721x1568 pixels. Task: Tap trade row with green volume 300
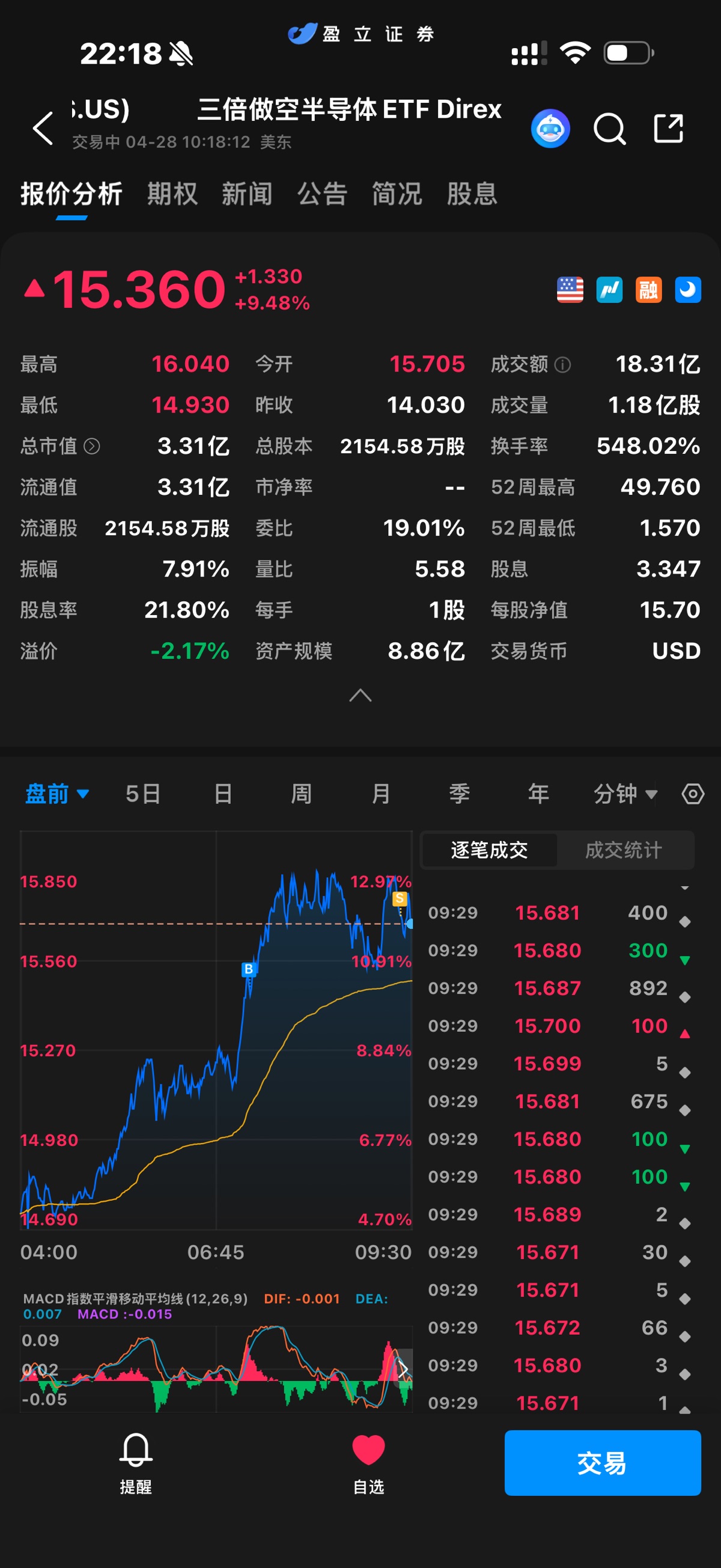pyautogui.click(x=560, y=950)
